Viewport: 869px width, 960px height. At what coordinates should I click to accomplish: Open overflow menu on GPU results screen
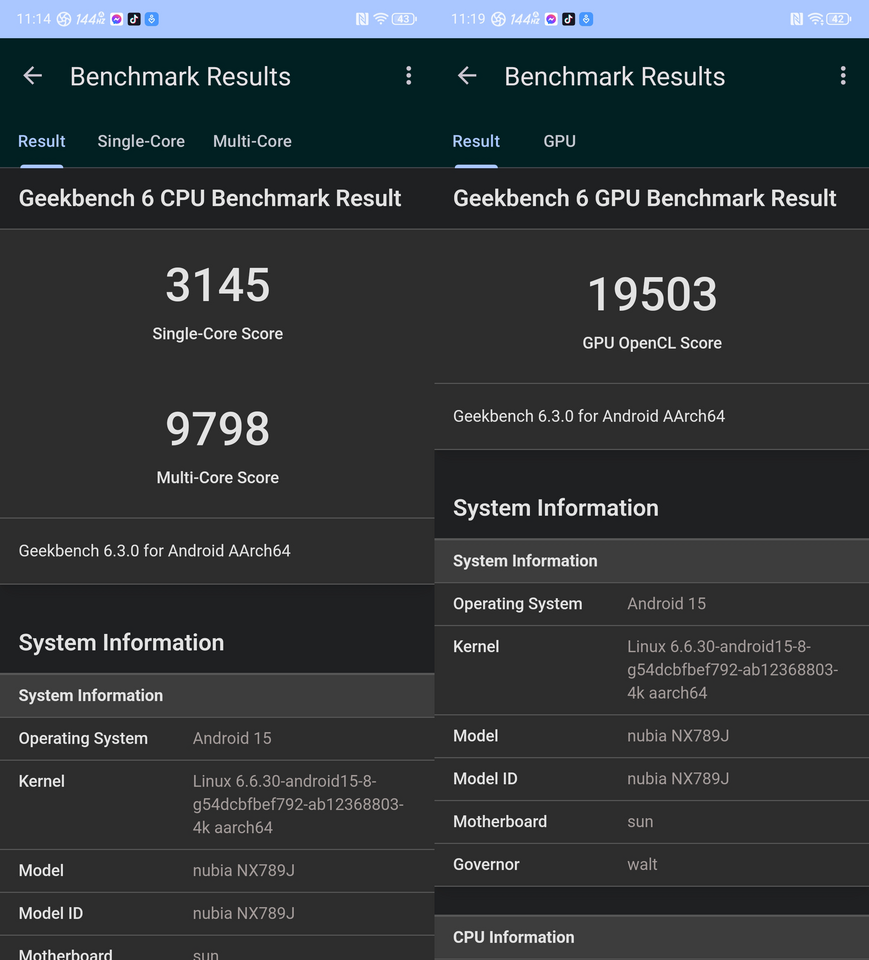[843, 76]
